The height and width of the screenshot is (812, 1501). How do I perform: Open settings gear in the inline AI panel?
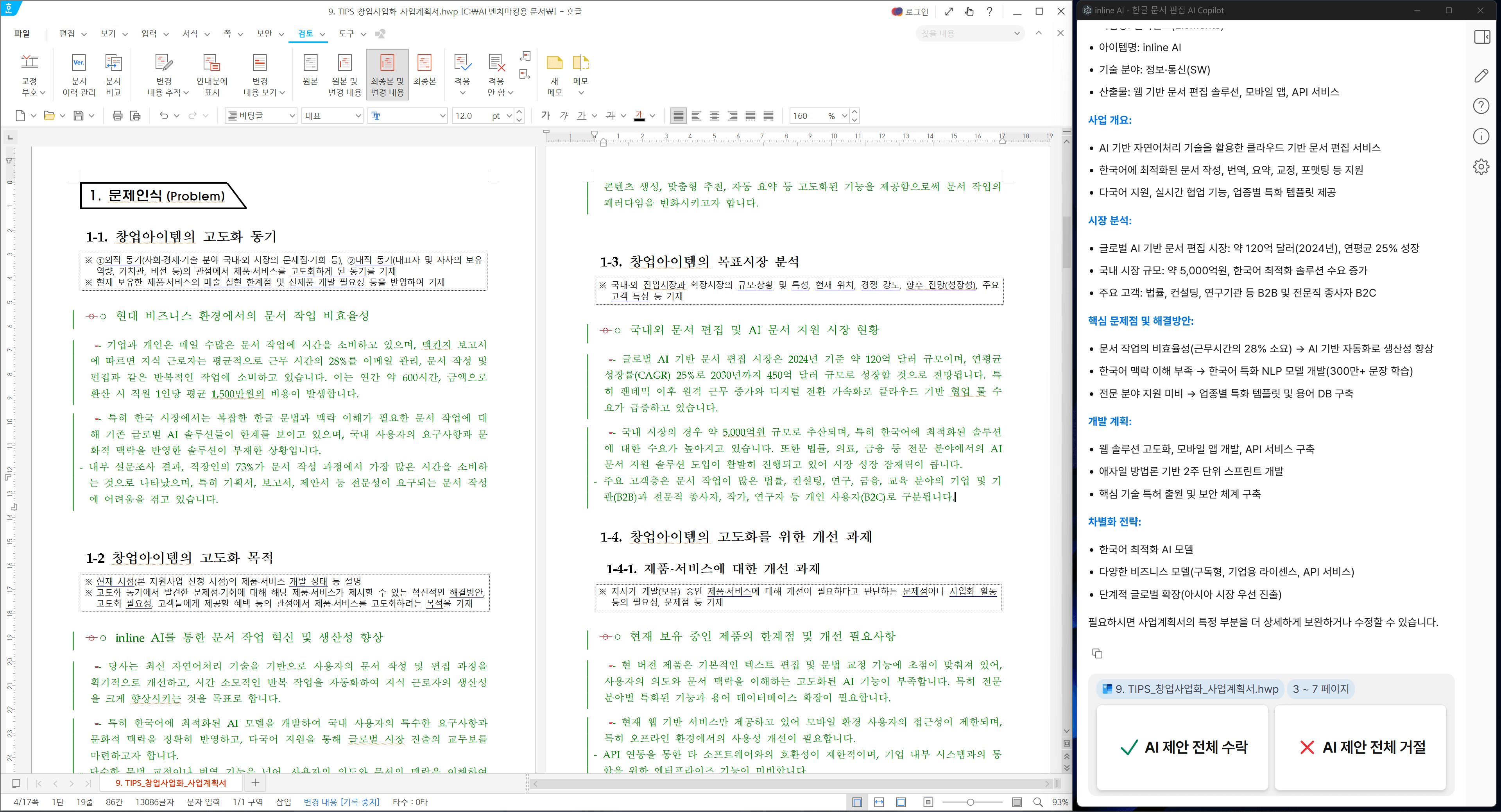(1481, 166)
